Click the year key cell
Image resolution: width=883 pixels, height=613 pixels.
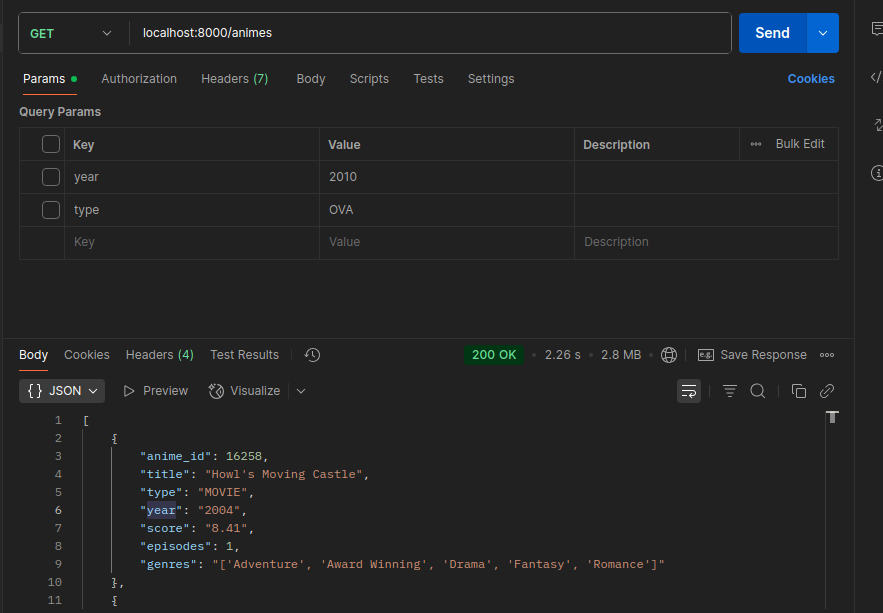[192, 177]
